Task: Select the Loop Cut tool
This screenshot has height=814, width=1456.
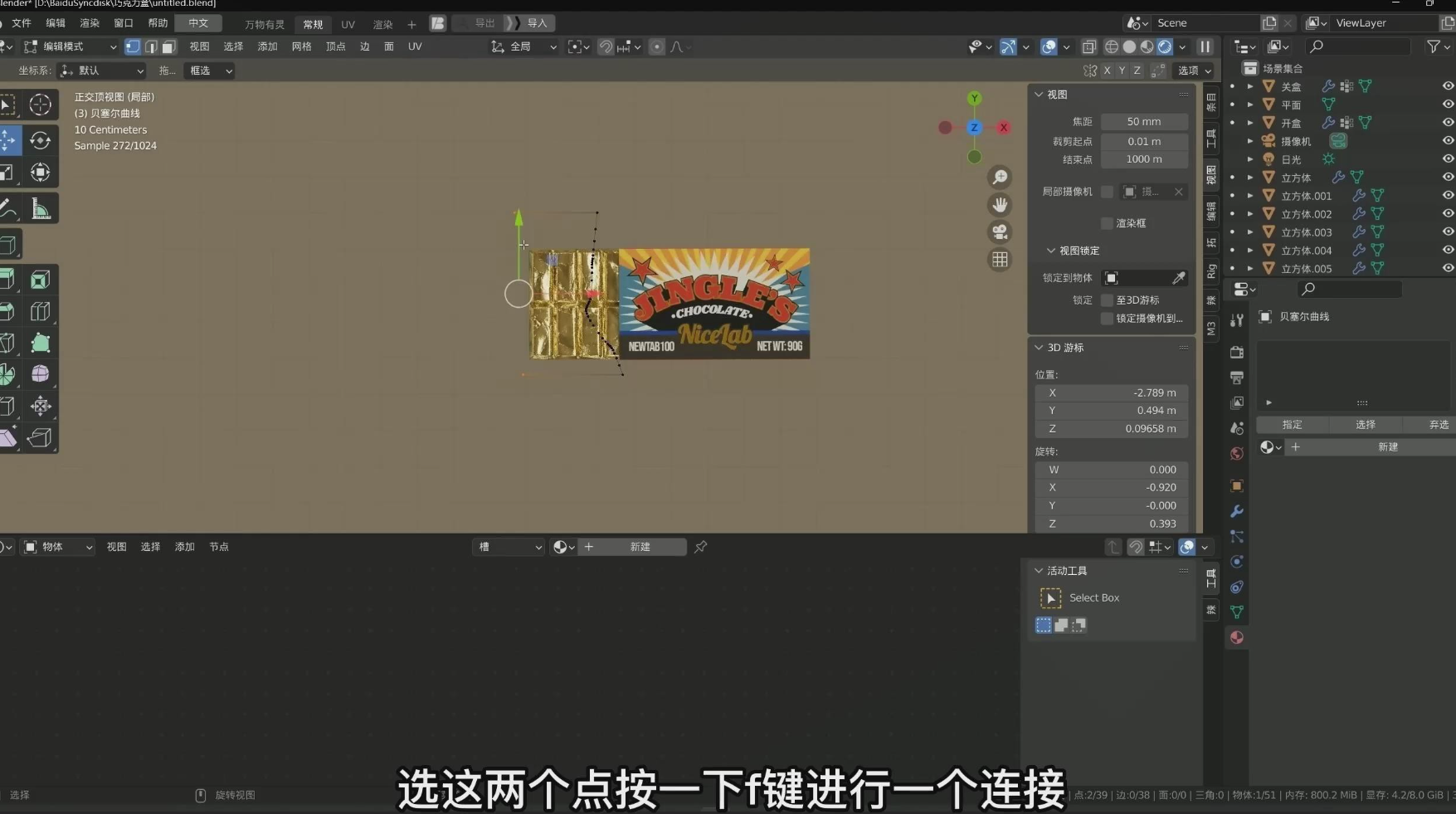Action: [x=40, y=311]
